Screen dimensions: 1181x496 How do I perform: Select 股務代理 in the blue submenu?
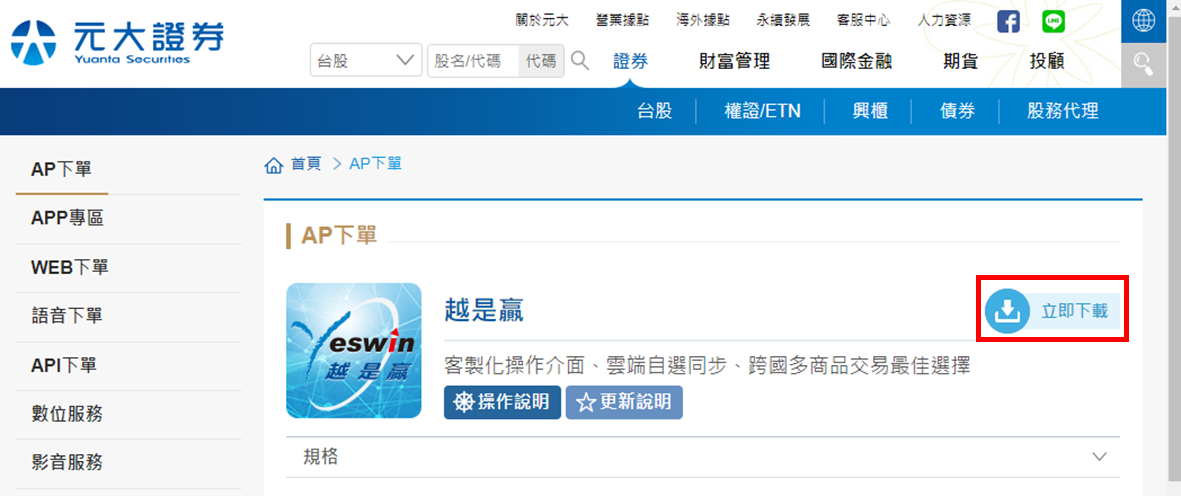pos(1063,111)
